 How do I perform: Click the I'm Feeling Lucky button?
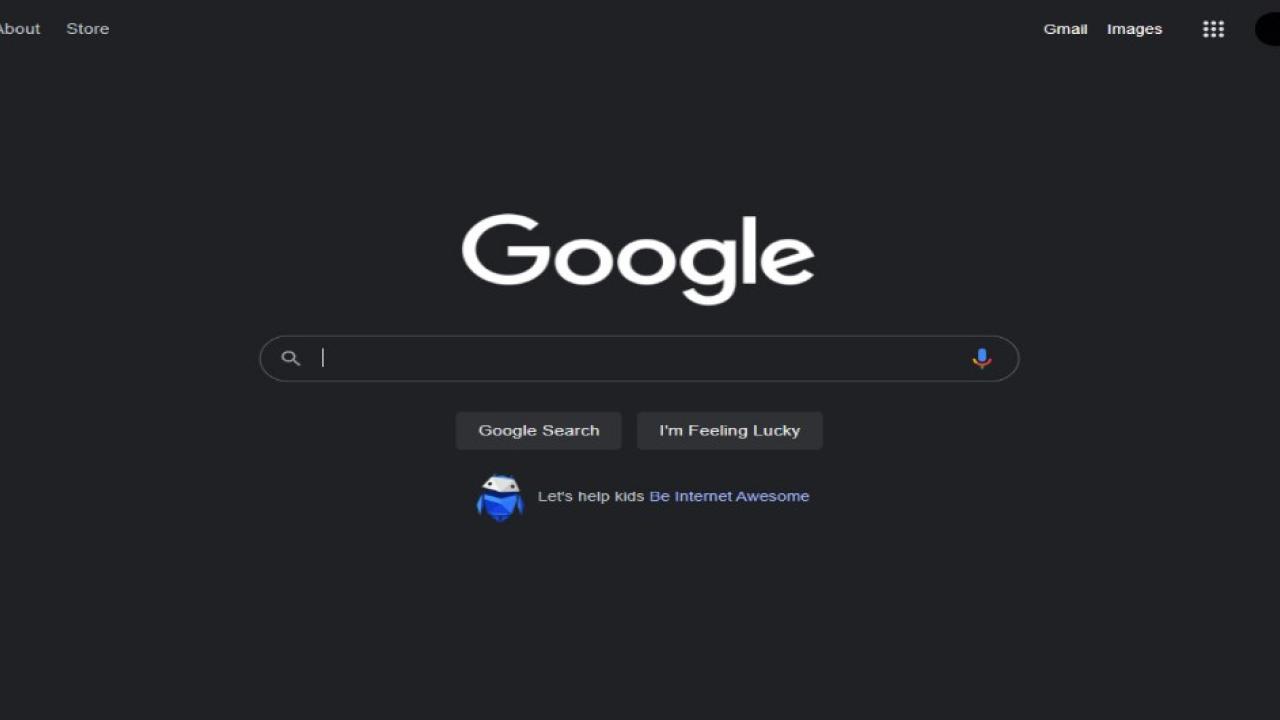point(730,431)
